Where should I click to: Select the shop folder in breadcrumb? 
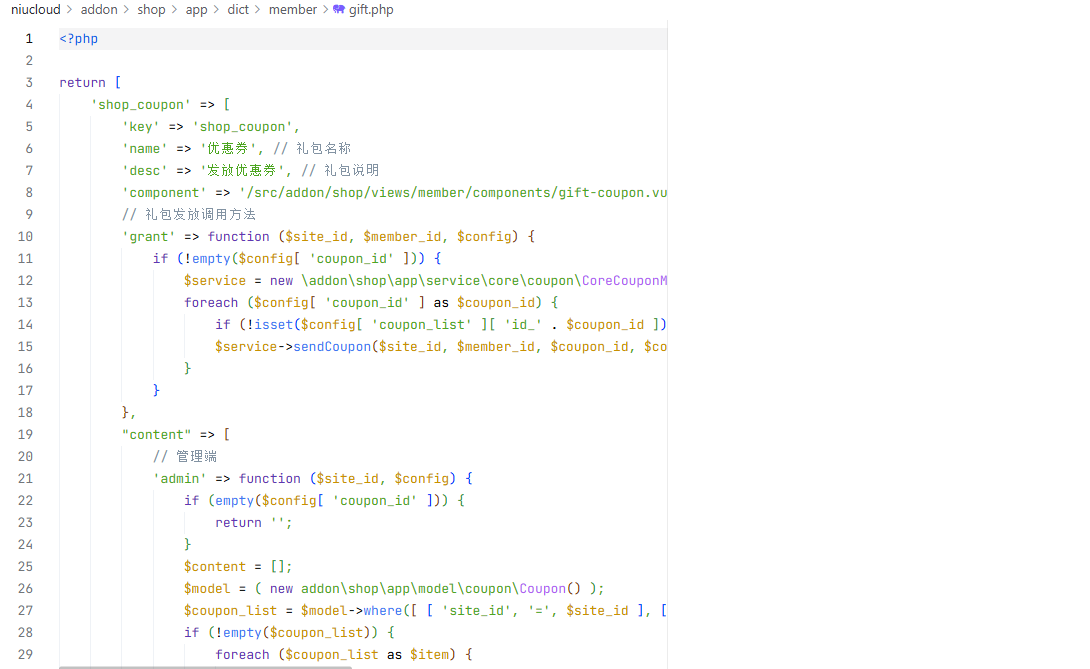(151, 10)
